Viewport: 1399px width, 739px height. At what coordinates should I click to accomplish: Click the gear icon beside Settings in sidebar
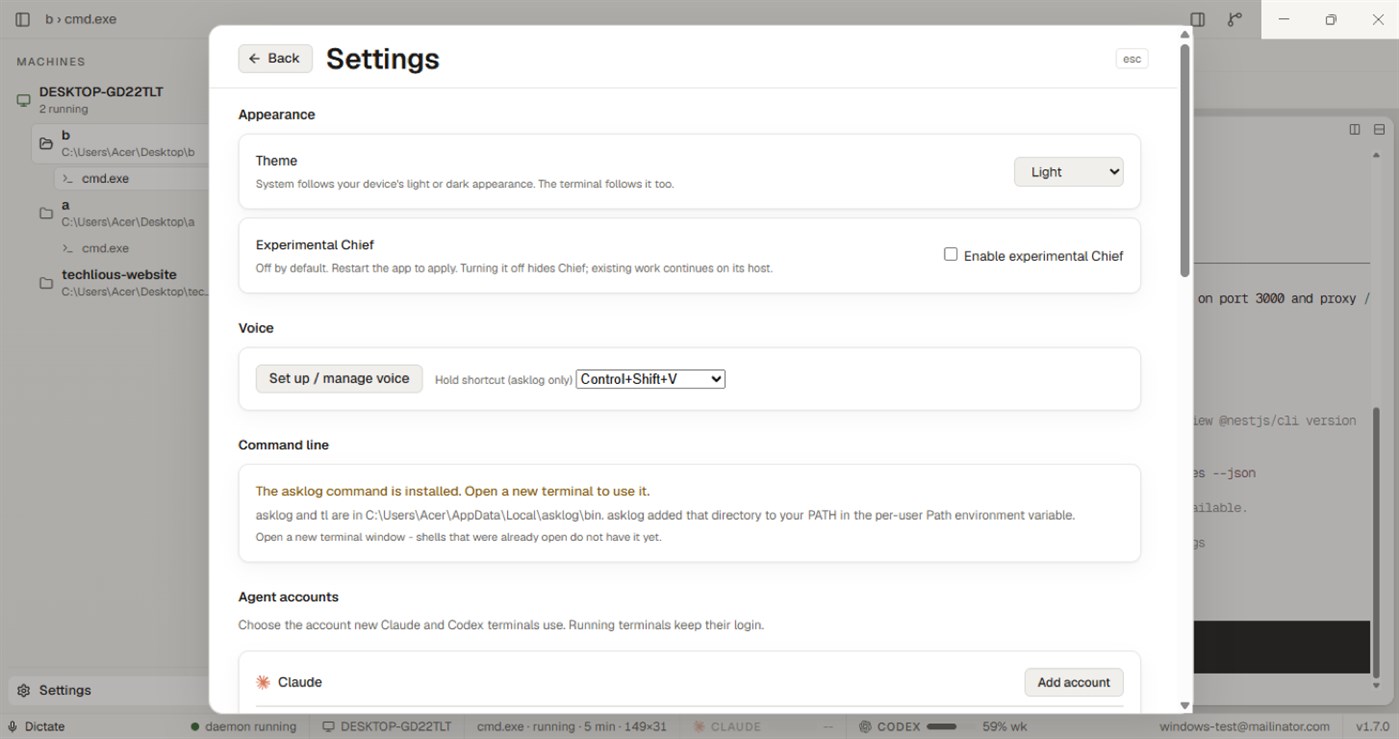click(x=23, y=690)
